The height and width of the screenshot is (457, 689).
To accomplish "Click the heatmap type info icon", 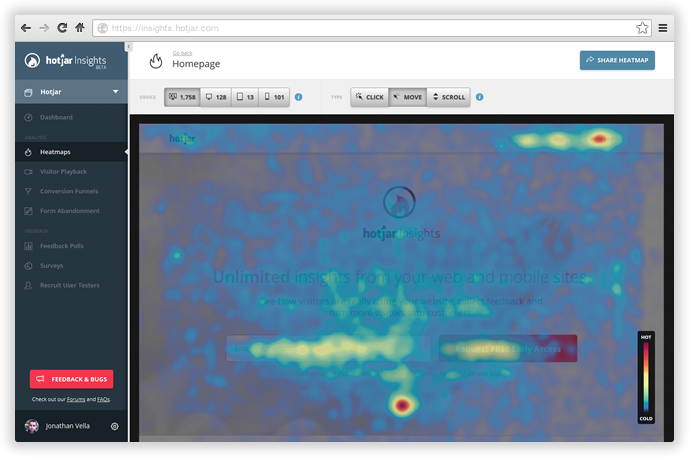I will 479,97.
